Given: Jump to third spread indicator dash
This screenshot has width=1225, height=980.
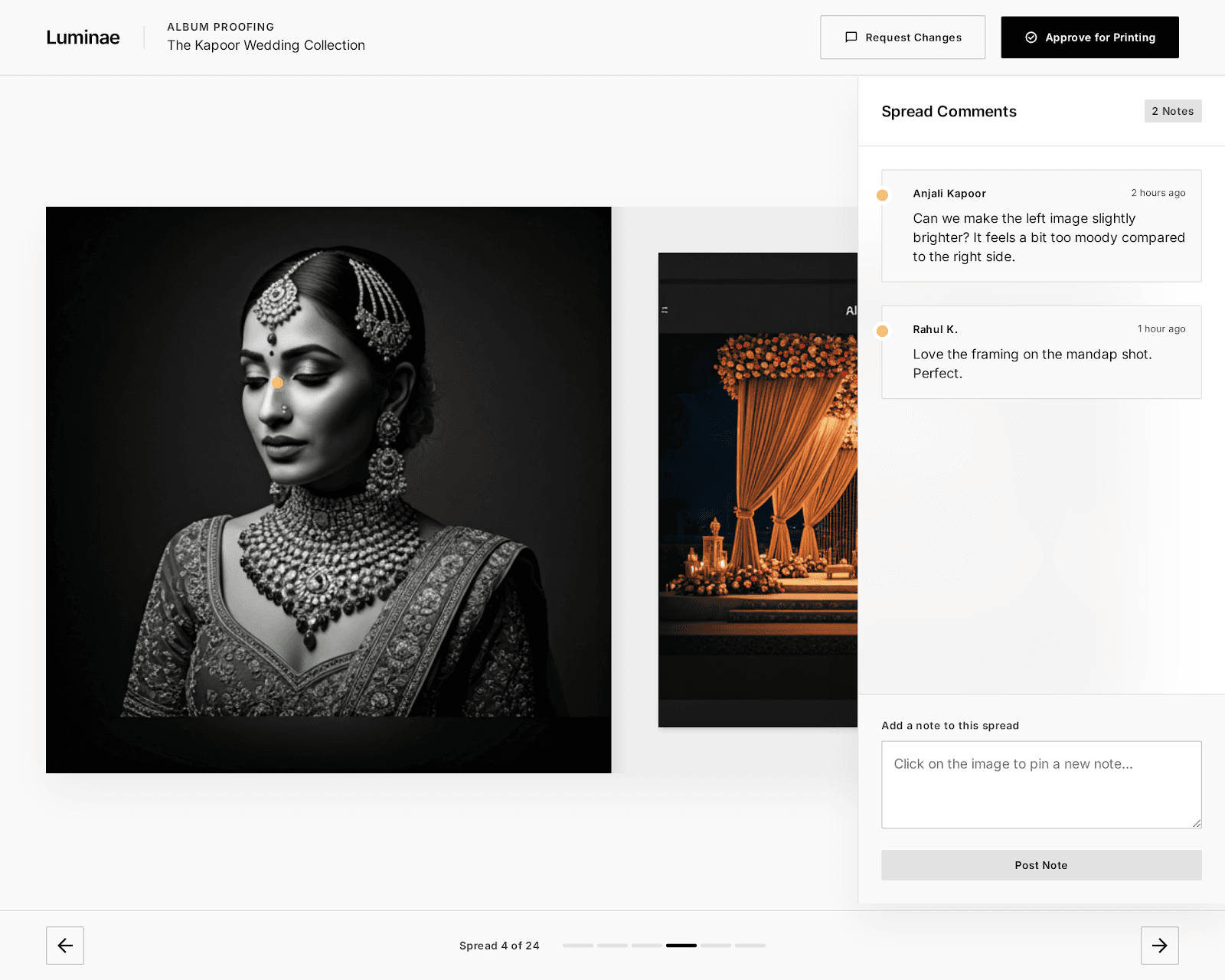Looking at the screenshot, I should click(x=647, y=946).
